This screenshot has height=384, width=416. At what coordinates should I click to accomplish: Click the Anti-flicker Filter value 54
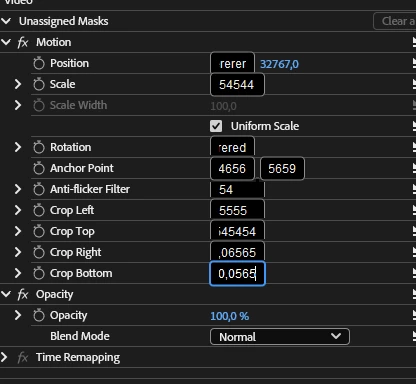237,190
